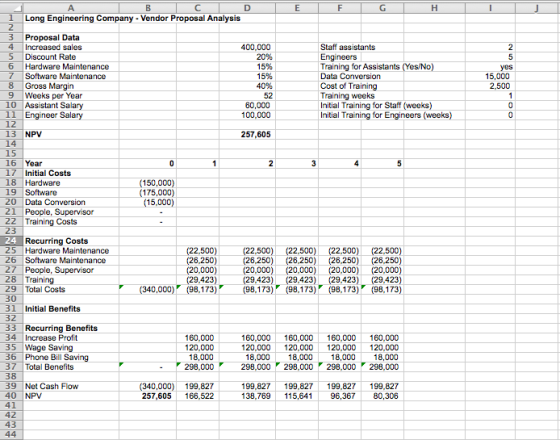
Task: Select the 'Recurring Costs' heading
Action: tap(56, 241)
